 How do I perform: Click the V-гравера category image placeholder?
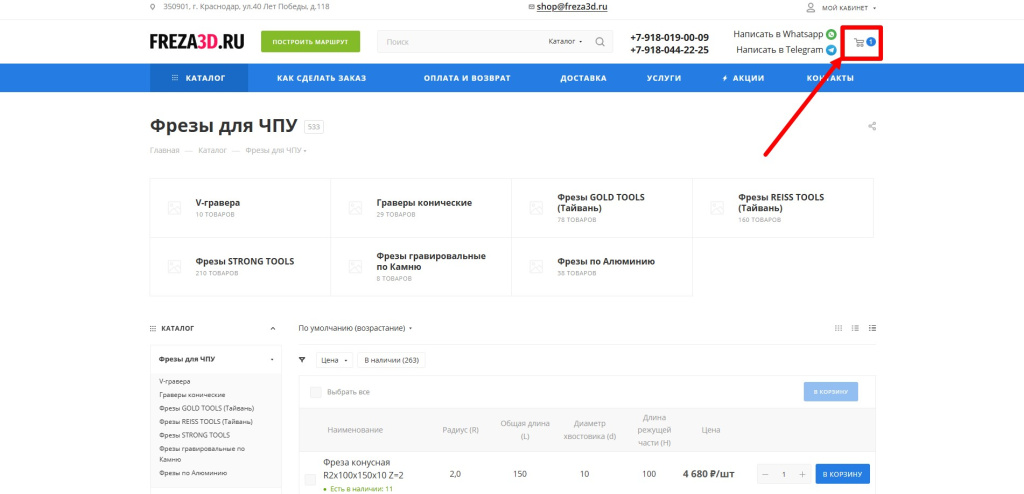tap(174, 208)
